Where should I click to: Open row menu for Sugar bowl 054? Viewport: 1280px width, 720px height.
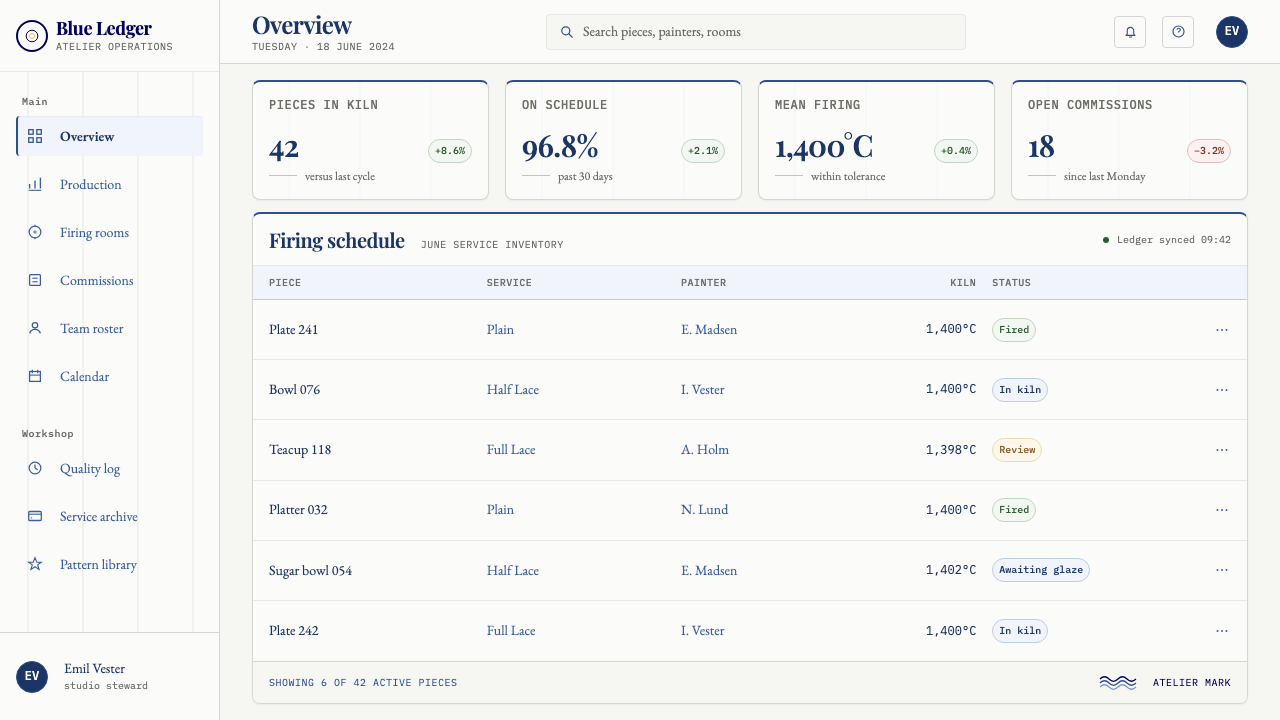(x=1222, y=570)
